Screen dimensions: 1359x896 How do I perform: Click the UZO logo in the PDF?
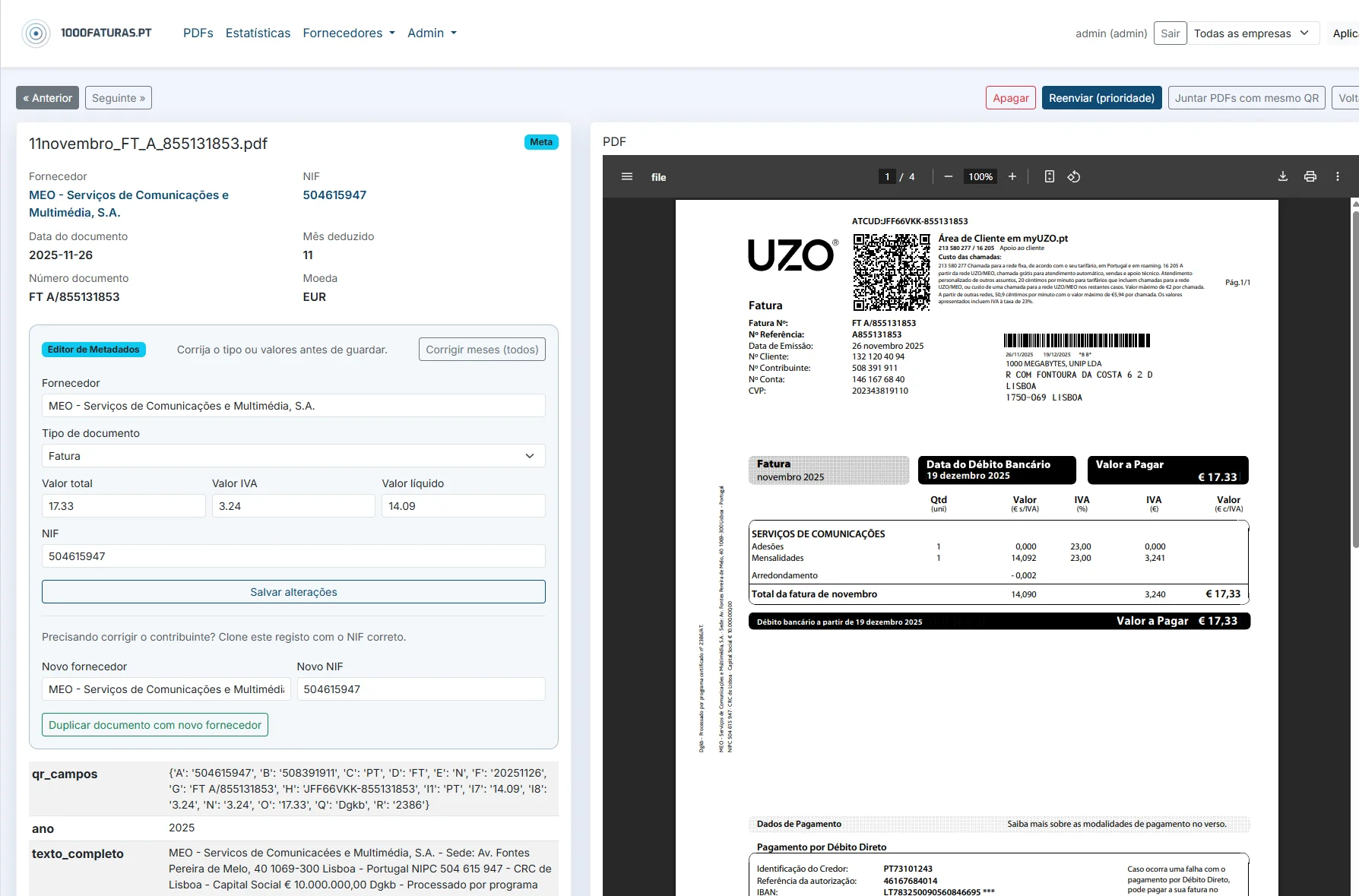793,255
